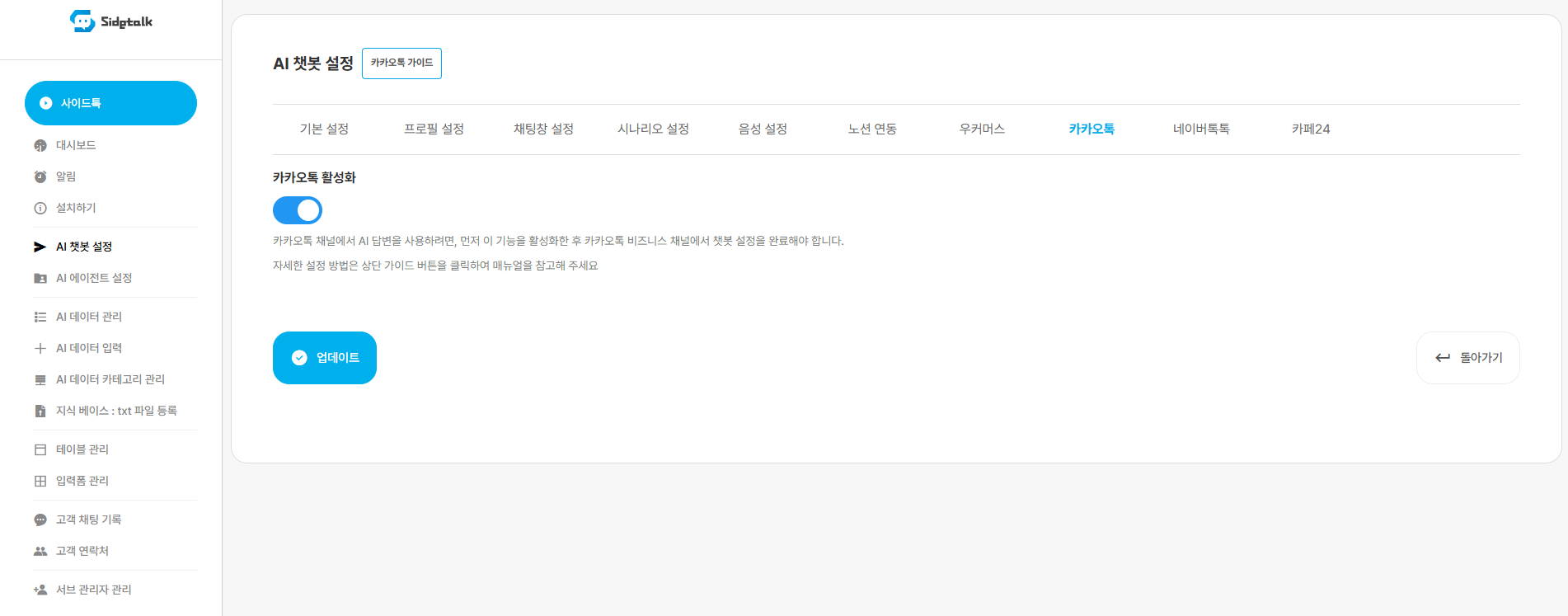
Task: Open the 채팅창 설정 tab
Action: point(543,129)
